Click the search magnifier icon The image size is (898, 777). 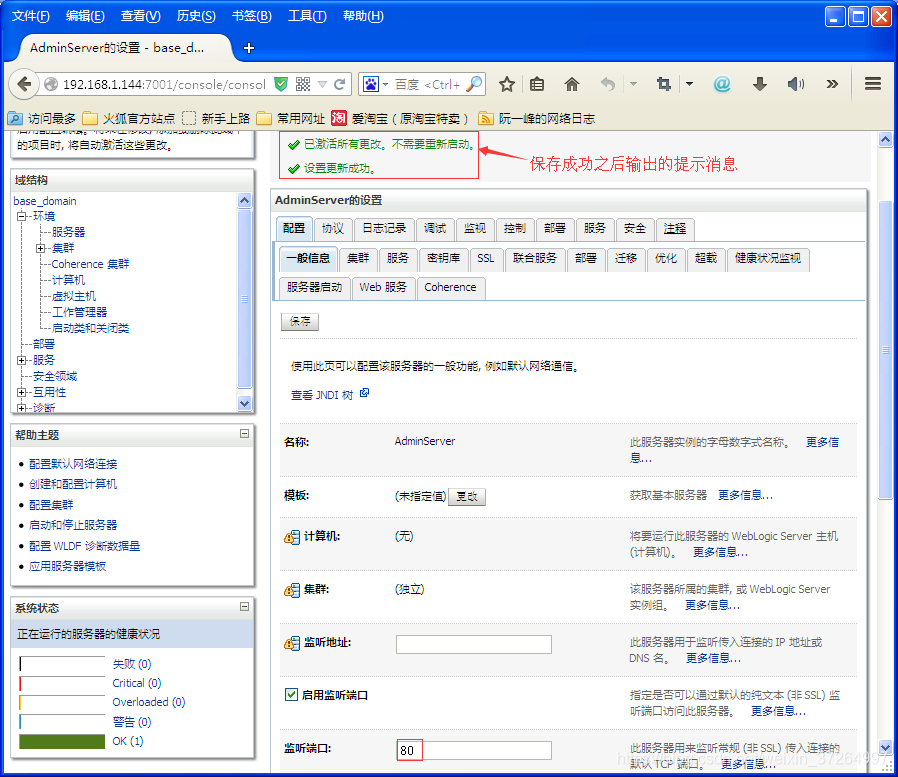coord(474,84)
